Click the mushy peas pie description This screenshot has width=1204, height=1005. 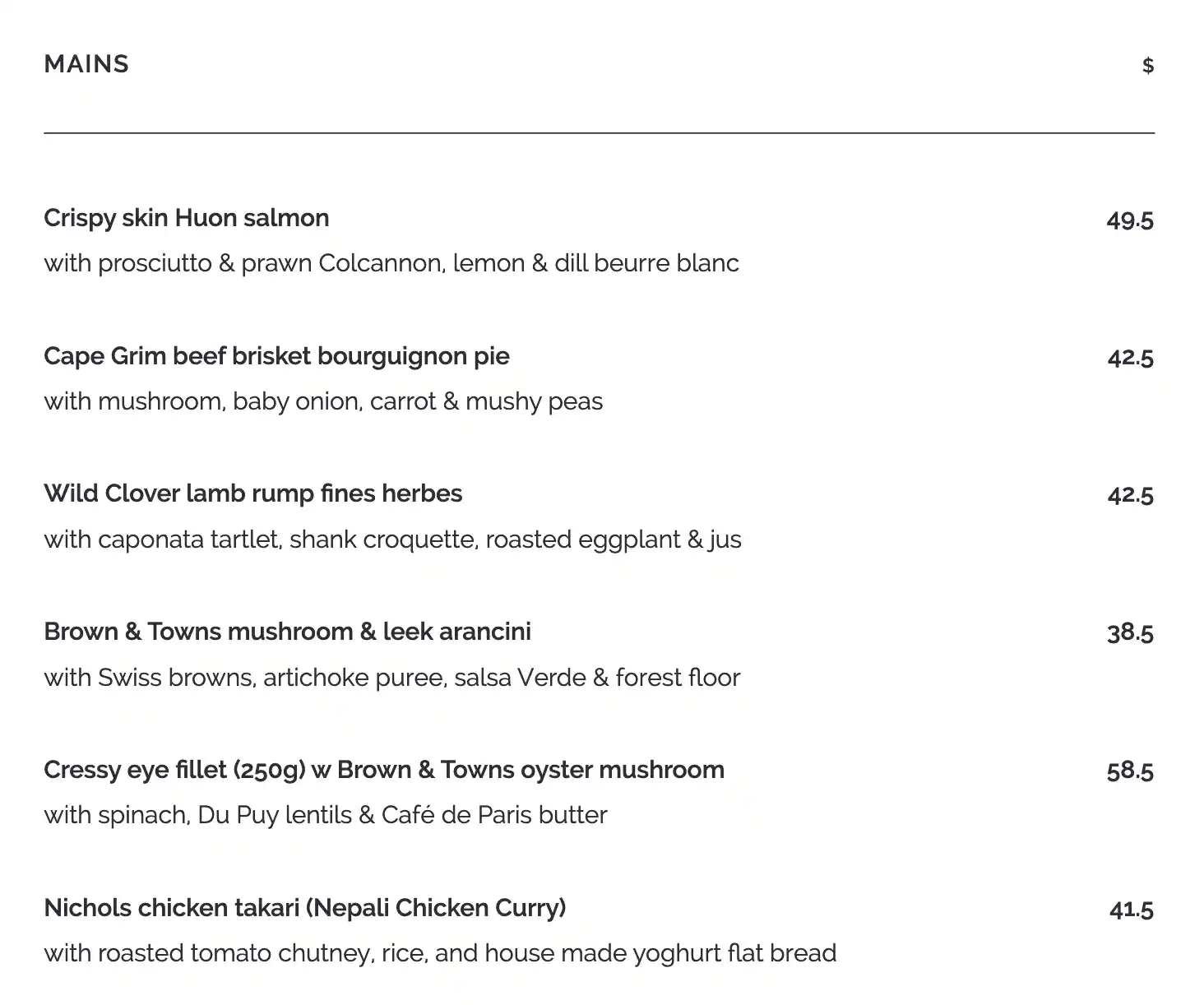point(323,401)
